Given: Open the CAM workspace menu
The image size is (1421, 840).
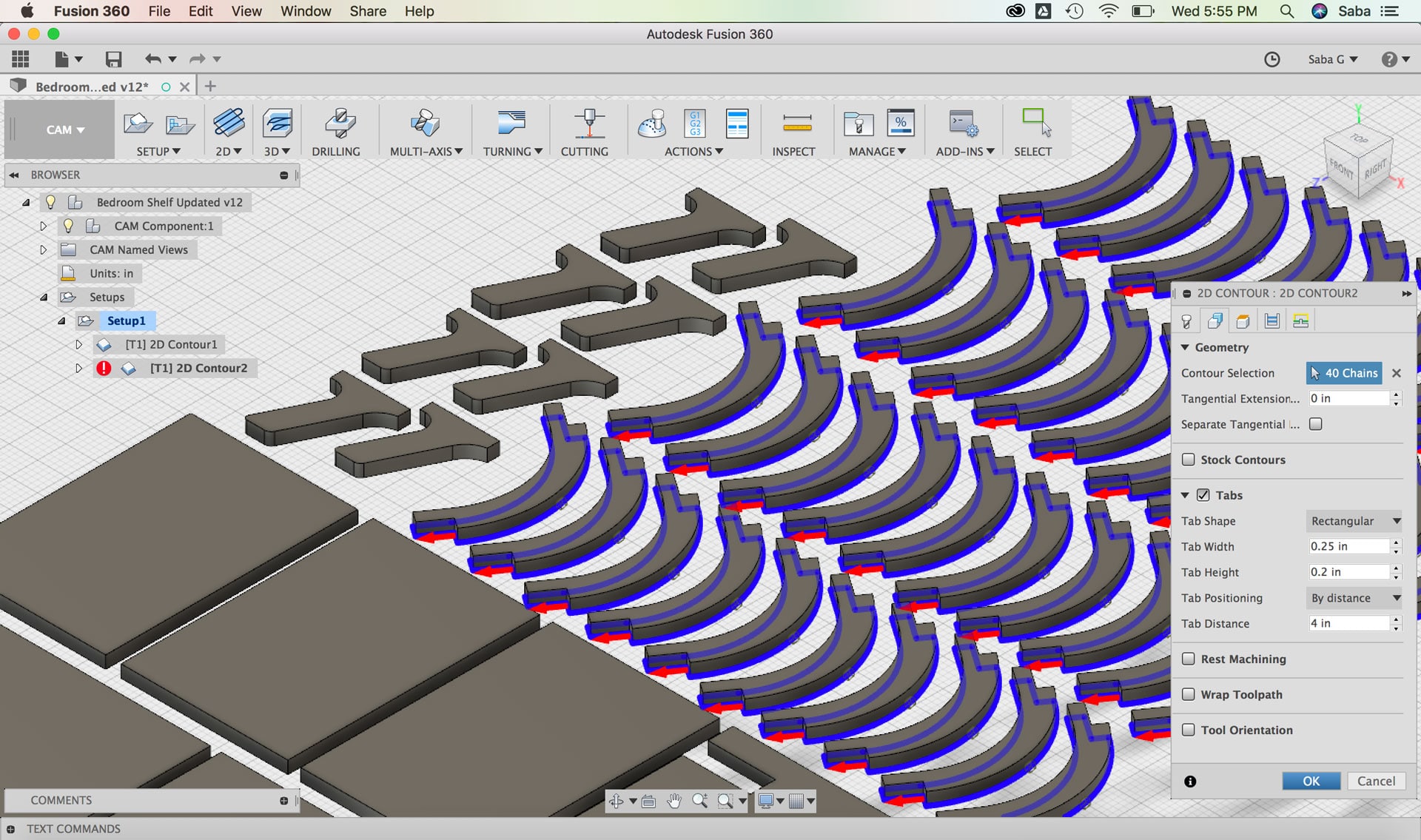Looking at the screenshot, I should click(64, 130).
